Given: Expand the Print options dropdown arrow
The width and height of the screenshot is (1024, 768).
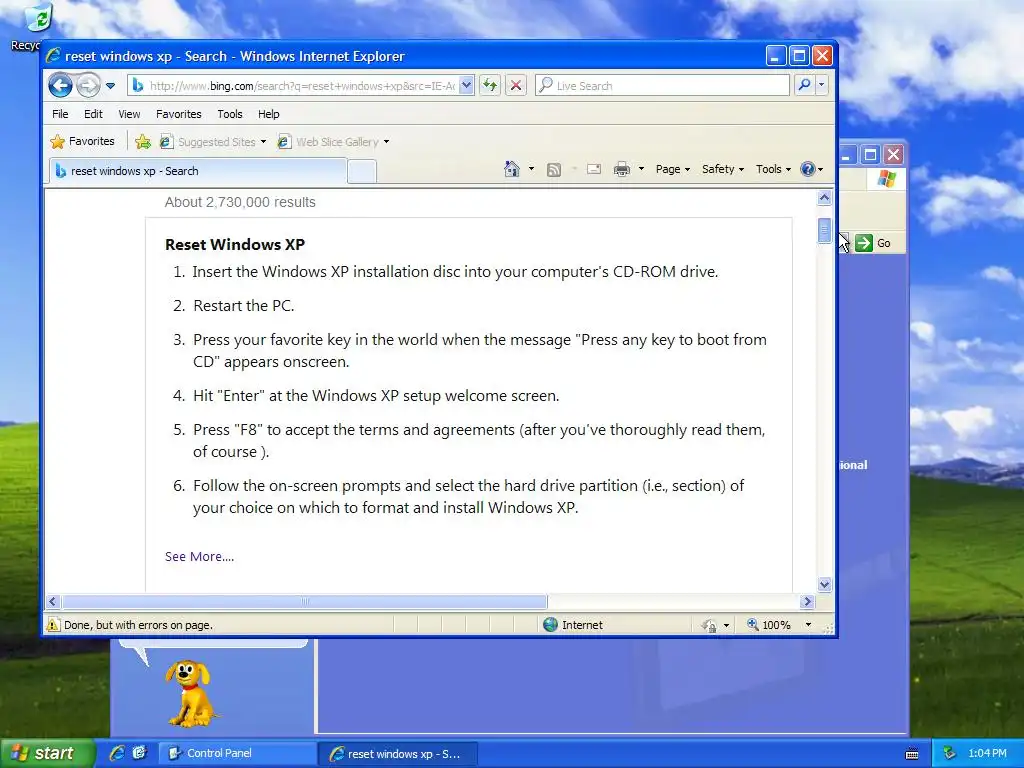Looking at the screenshot, I should click(x=641, y=169).
